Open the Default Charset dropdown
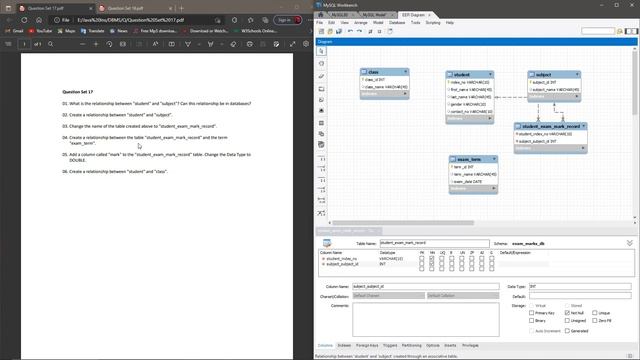Screen dimensions: 640x360 tap(388, 296)
